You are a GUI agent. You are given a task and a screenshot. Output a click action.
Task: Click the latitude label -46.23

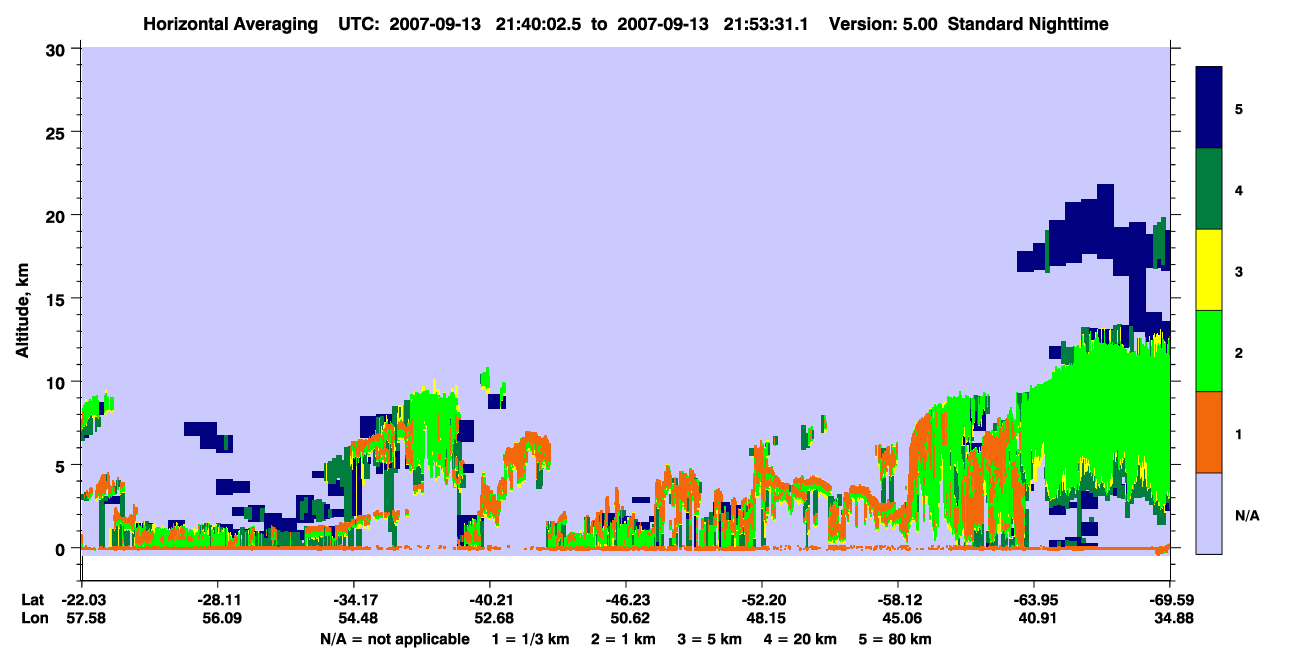tap(625, 600)
